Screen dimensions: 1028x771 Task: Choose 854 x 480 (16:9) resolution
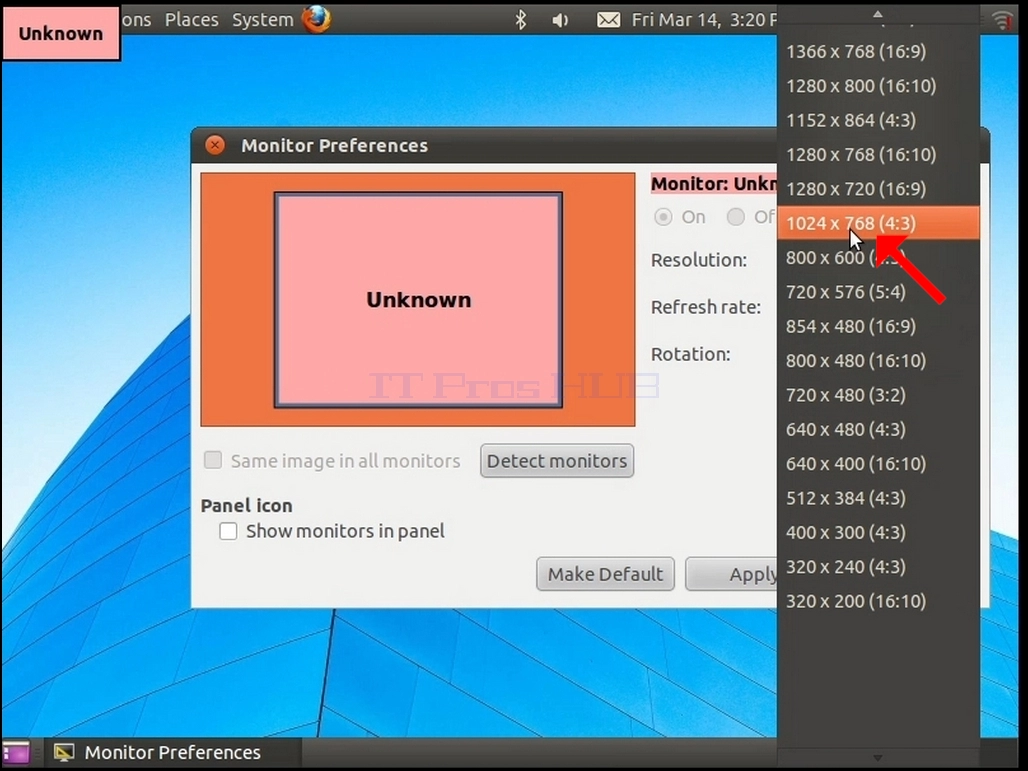click(x=878, y=326)
